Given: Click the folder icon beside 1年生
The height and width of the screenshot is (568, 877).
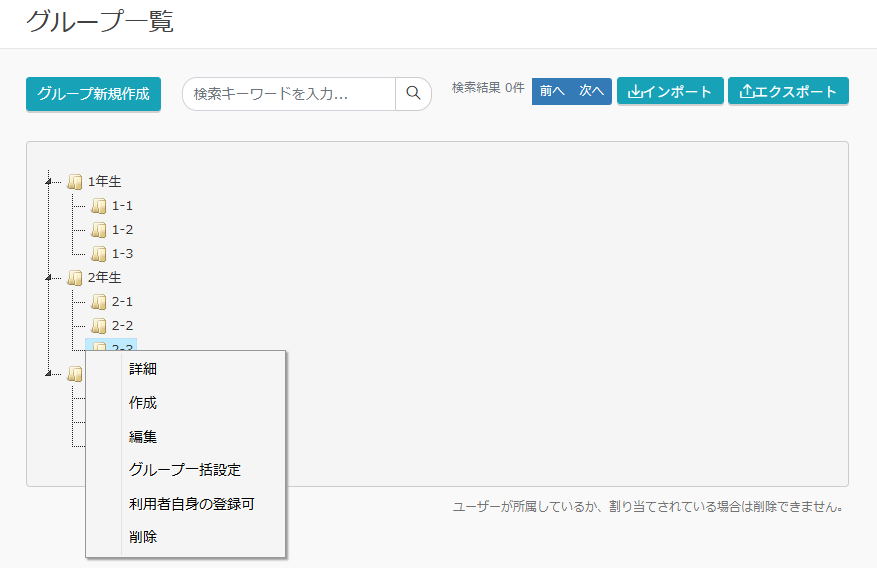Looking at the screenshot, I should tap(75, 182).
